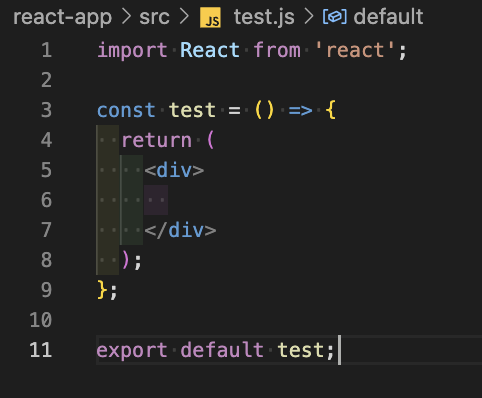Click the closing </div> tag
The height and width of the screenshot is (398, 482).
pos(180,230)
